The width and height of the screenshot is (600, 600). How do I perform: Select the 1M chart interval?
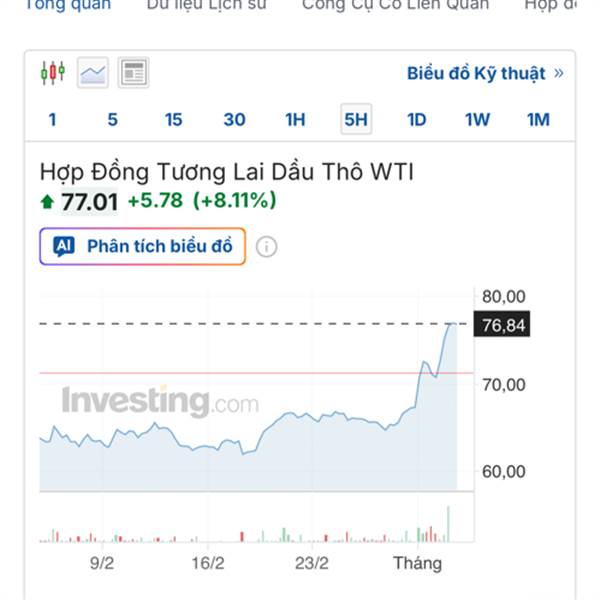pos(538,120)
